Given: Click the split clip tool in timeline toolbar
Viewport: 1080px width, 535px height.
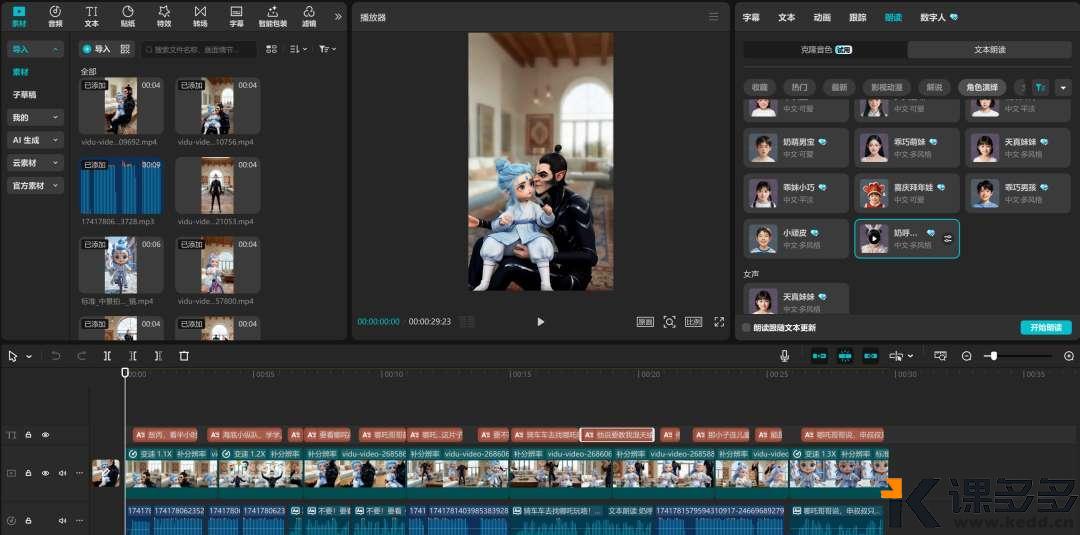Looking at the screenshot, I should pos(107,356).
